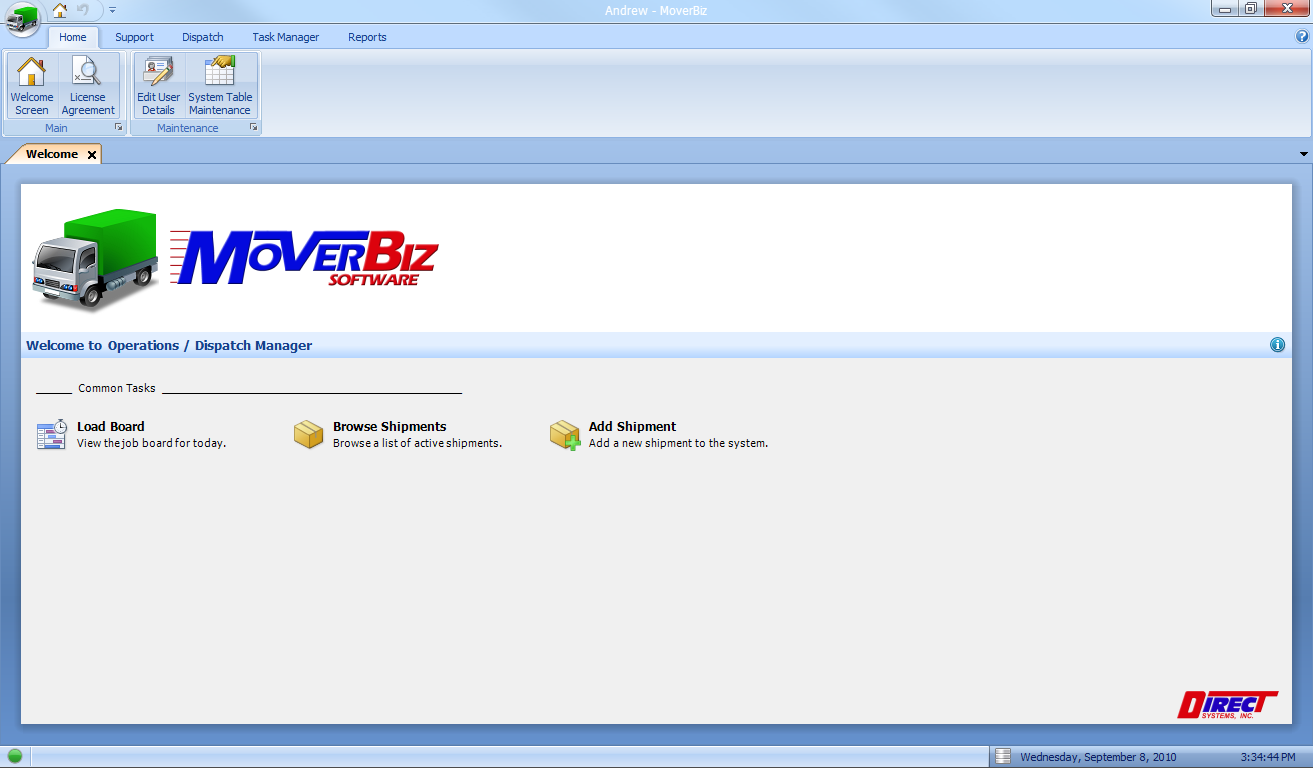Click the home icon in quick access toolbar
Viewport: 1313px width, 768px height.
[60, 10]
